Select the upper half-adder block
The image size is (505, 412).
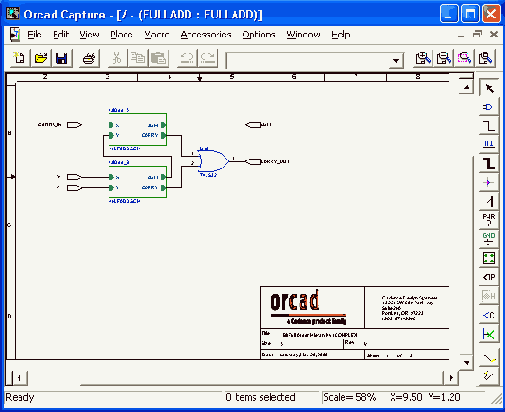[x=138, y=130]
